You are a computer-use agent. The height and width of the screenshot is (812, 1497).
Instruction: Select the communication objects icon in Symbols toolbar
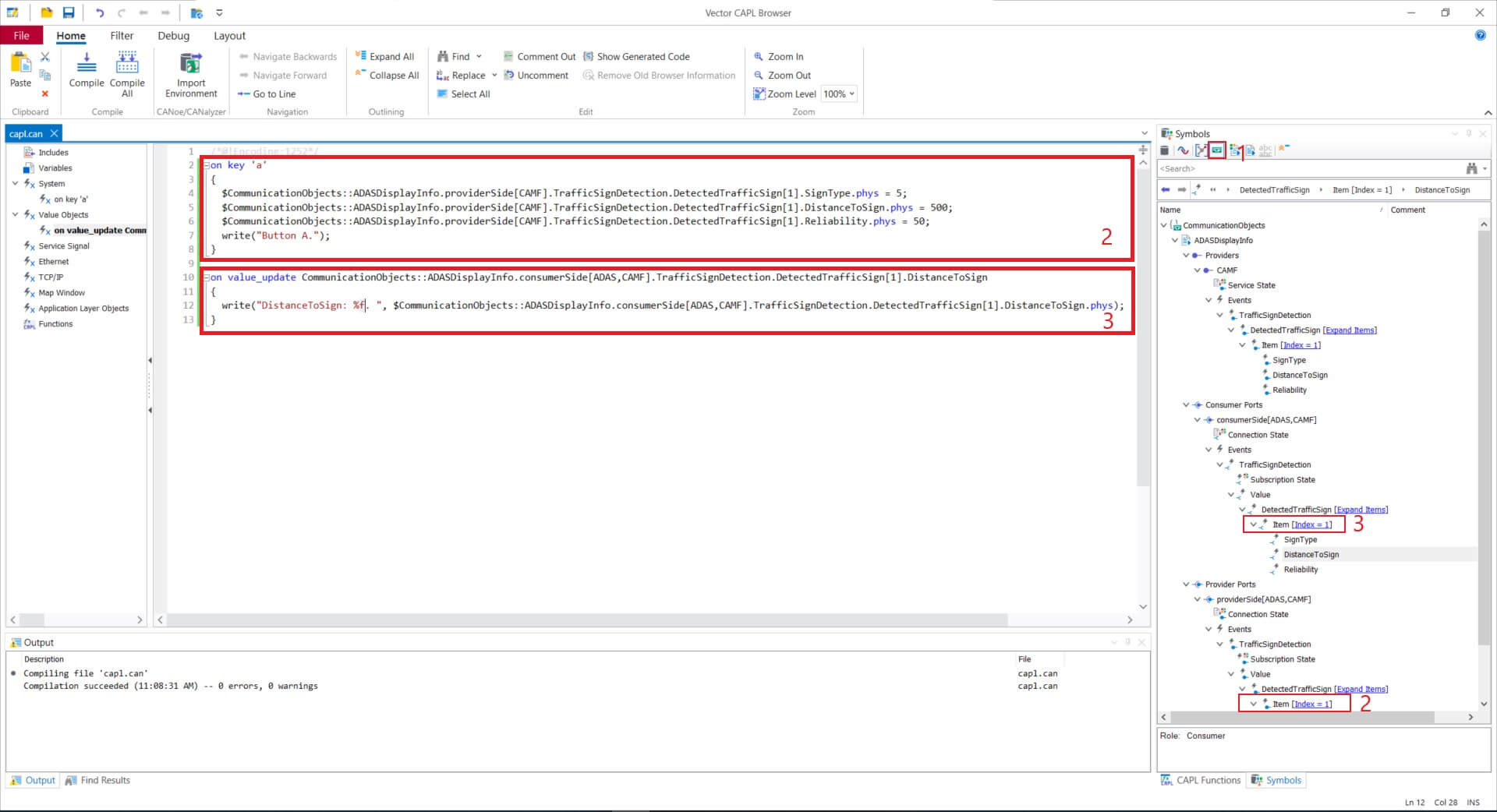(x=1216, y=150)
